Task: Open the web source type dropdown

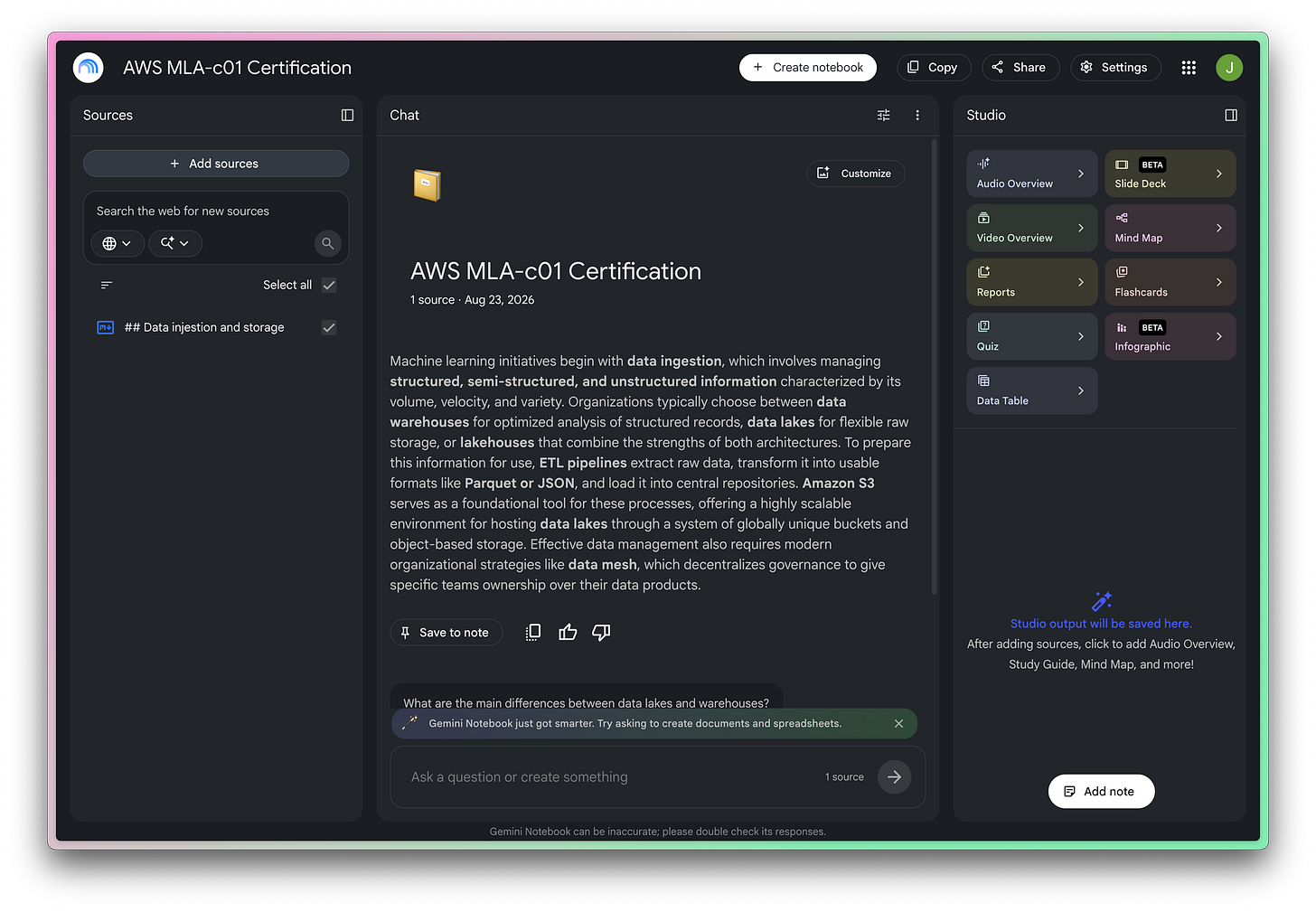Action: coord(117,243)
